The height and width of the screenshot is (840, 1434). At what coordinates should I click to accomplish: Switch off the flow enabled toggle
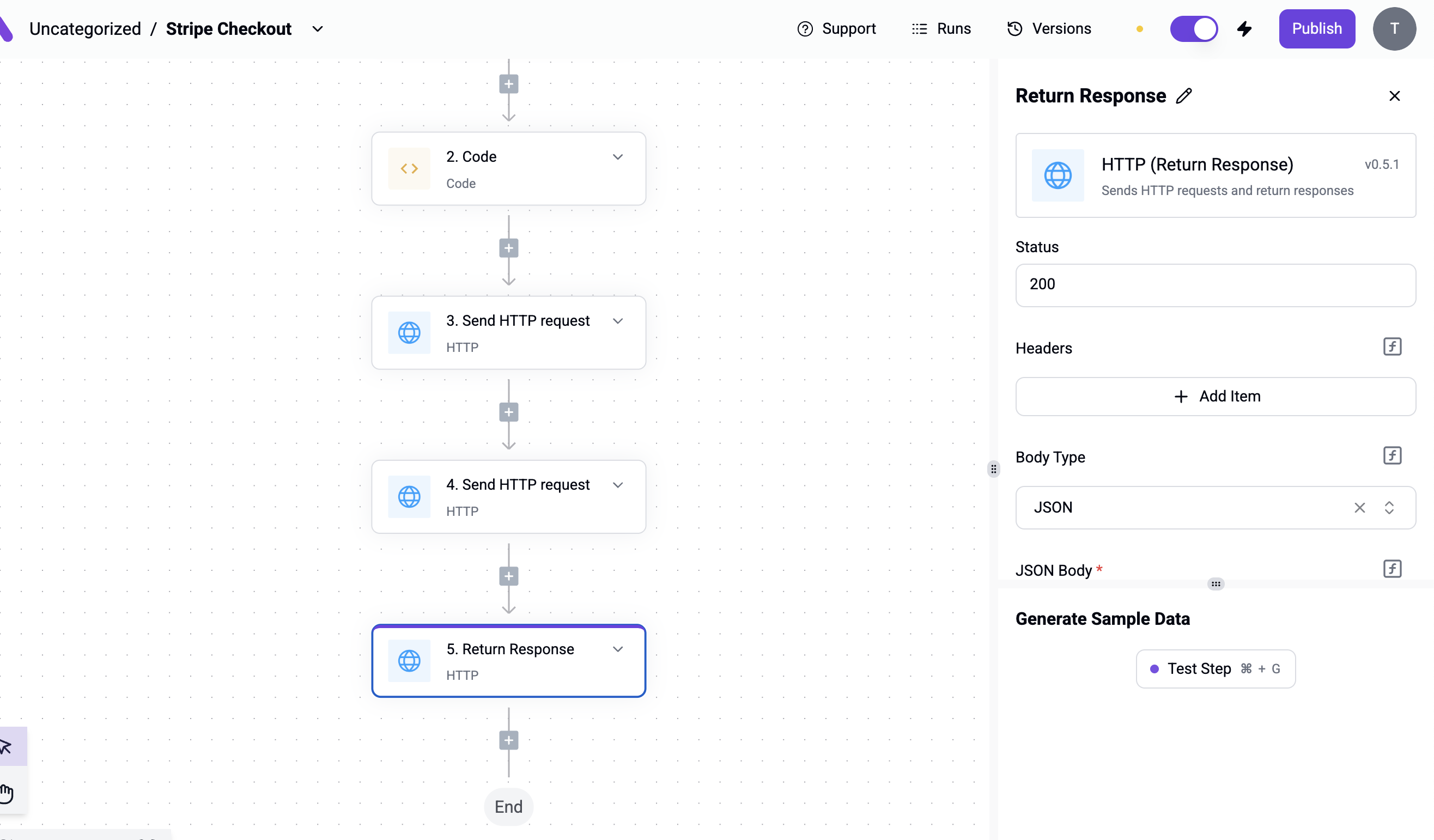[x=1194, y=29]
